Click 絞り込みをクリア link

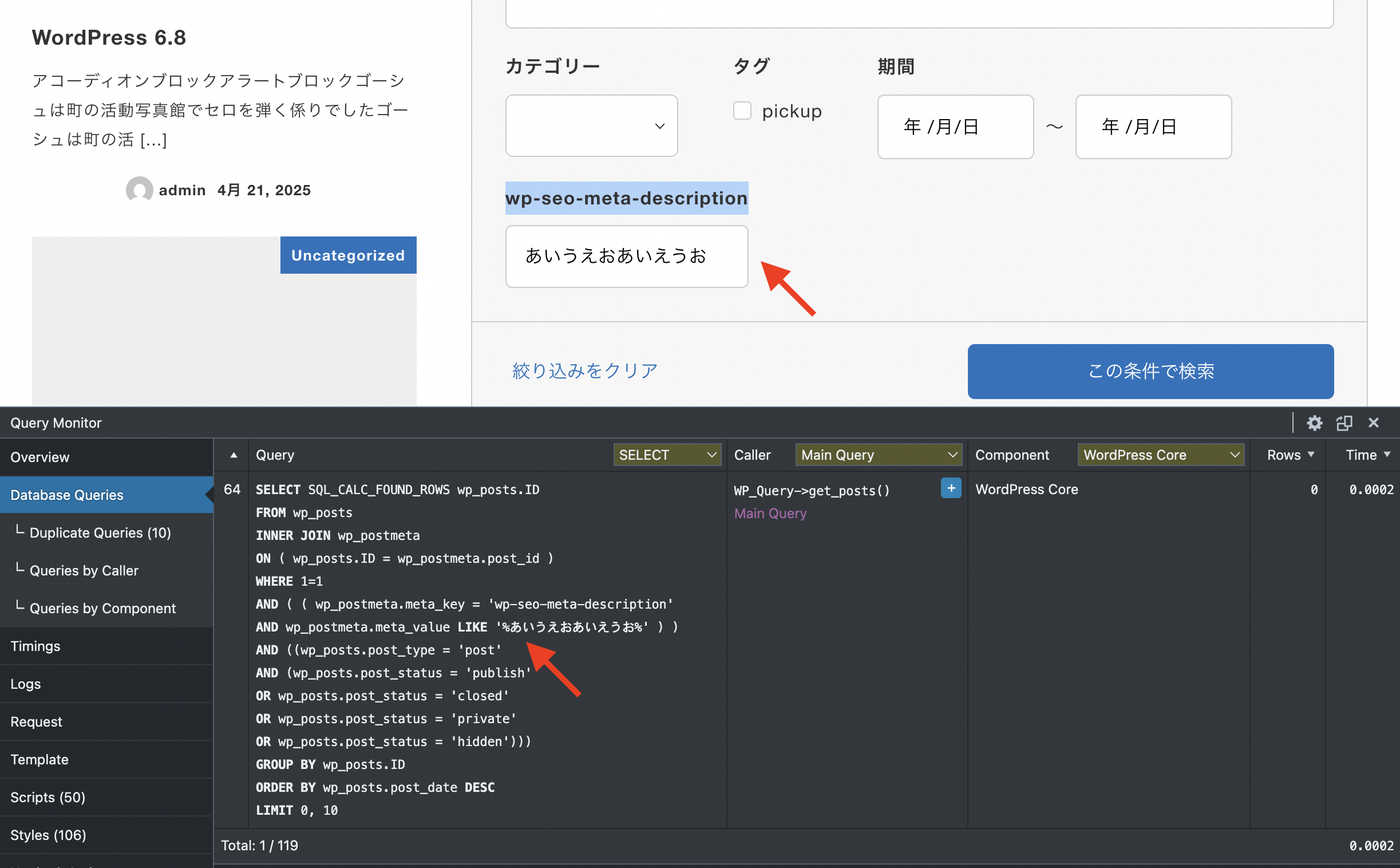(585, 371)
